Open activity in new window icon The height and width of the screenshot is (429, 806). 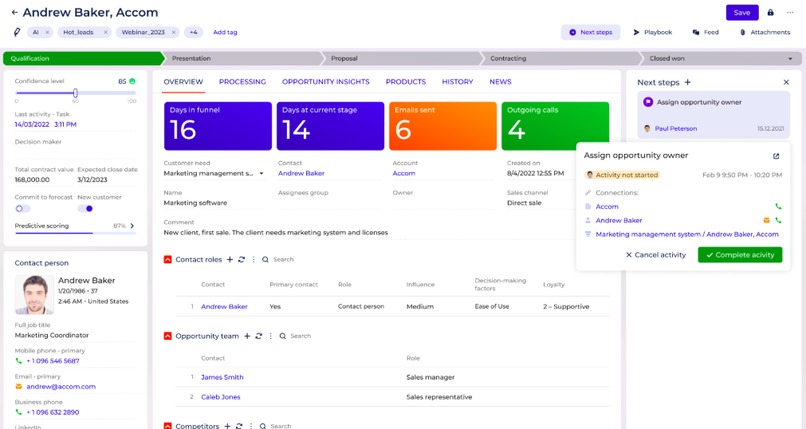click(x=776, y=156)
